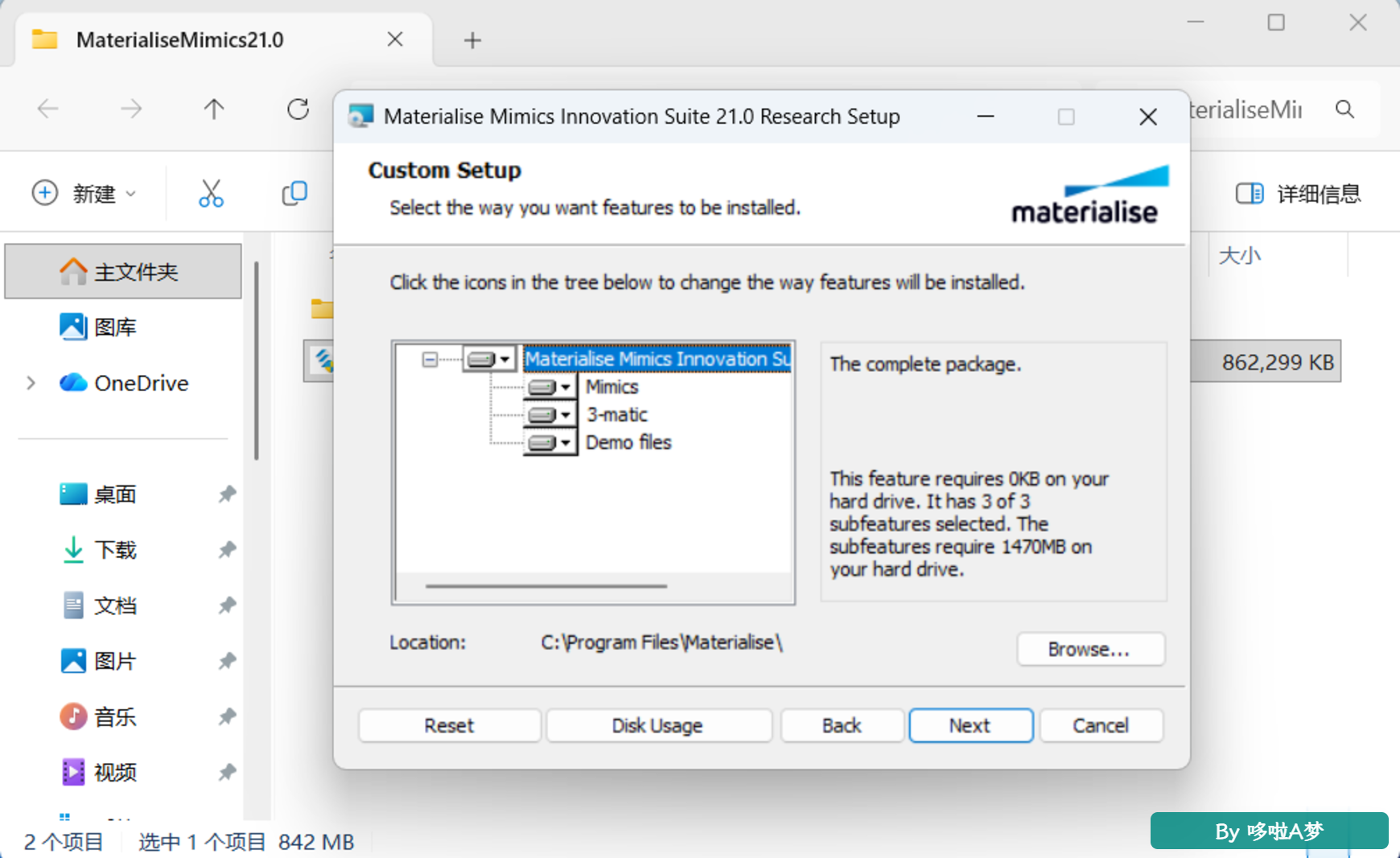The image size is (1400, 858).
Task: Proceed with the Next button
Action: (970, 725)
